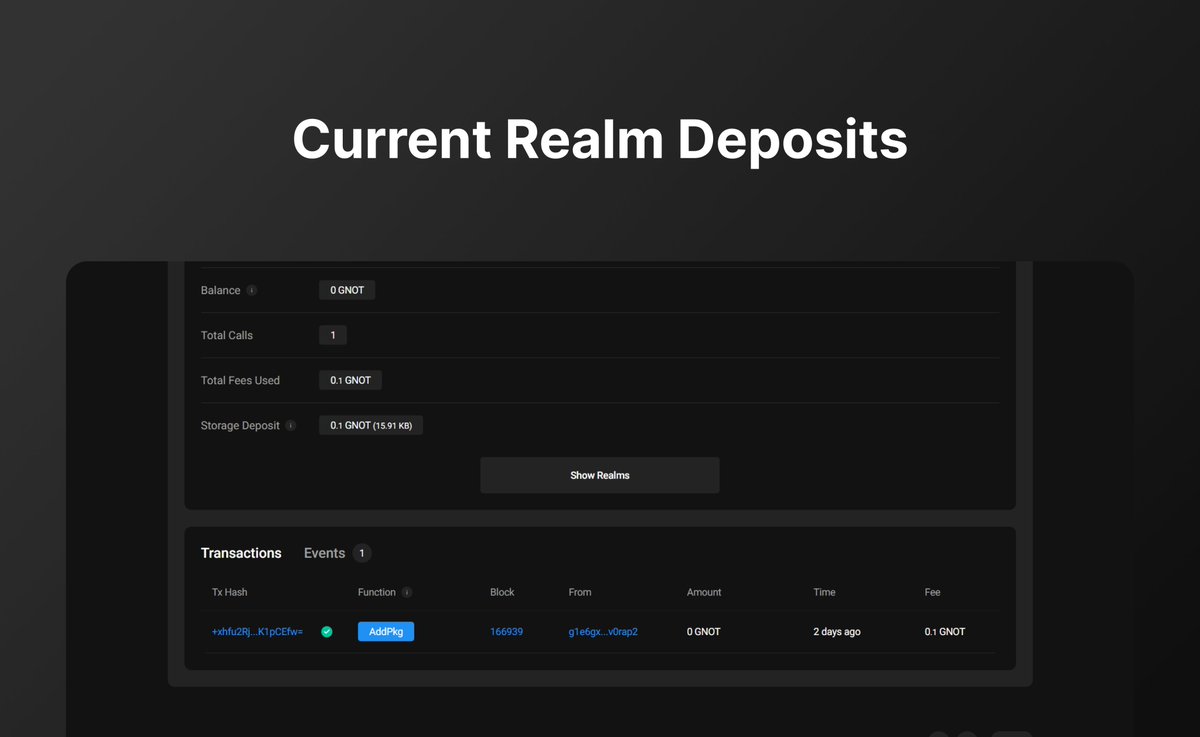The image size is (1200, 737).
Task: Switch to the Events tab
Action: [x=325, y=553]
